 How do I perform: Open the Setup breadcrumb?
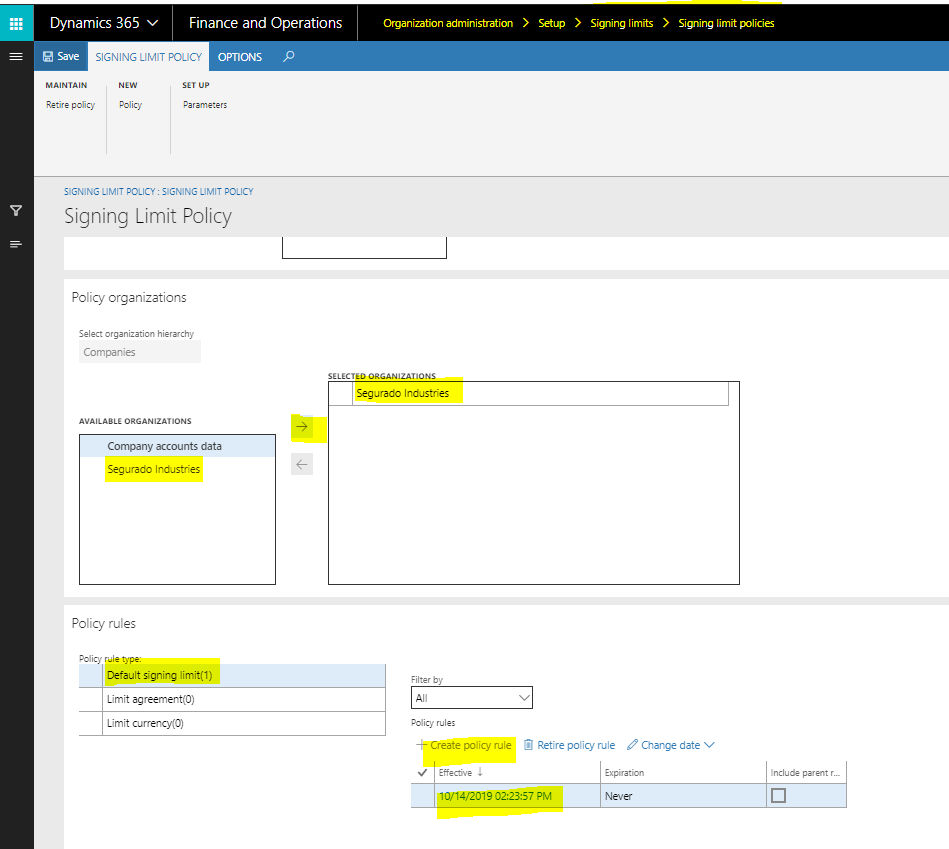pos(551,23)
